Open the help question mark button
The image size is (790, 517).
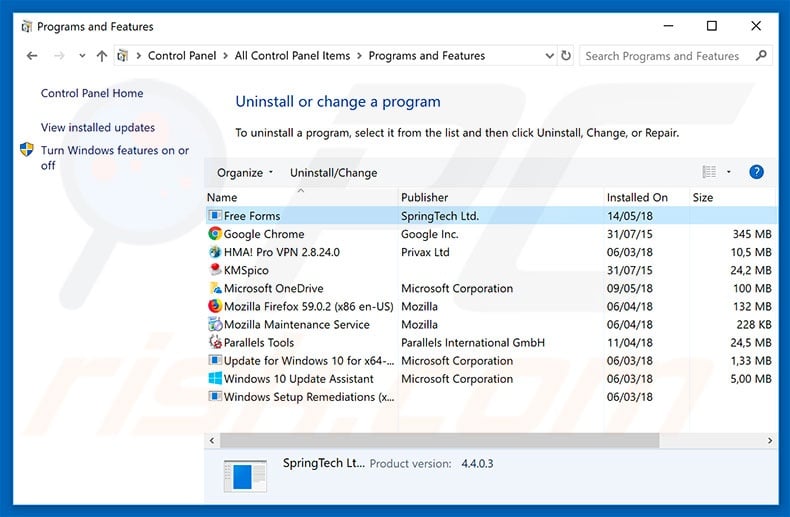point(756,172)
